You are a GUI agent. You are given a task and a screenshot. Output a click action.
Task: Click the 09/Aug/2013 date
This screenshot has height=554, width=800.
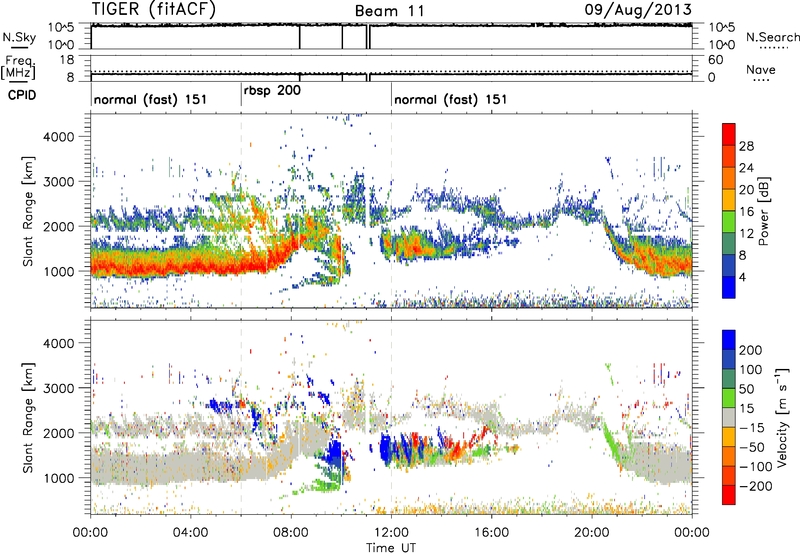click(x=638, y=9)
